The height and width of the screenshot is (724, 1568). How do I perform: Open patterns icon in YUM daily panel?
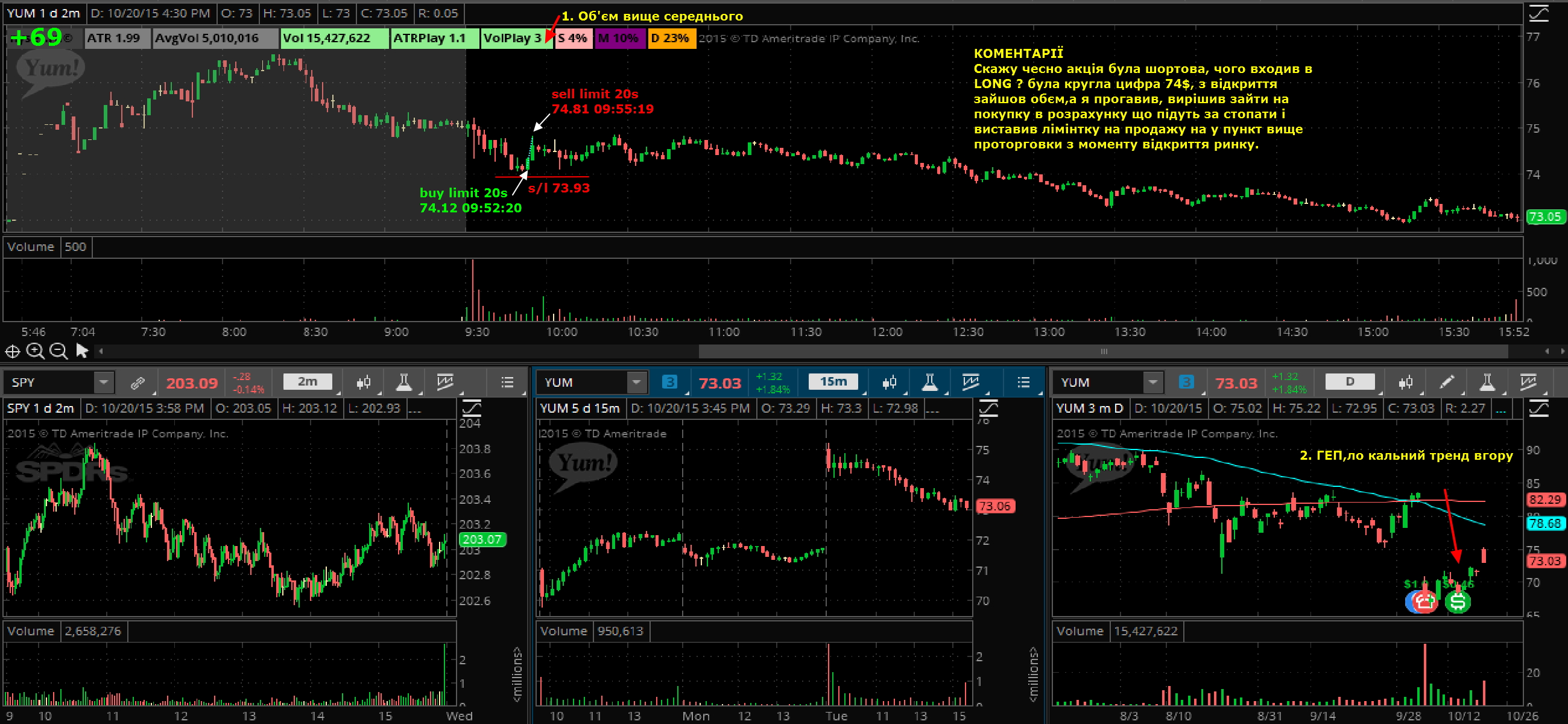click(x=1528, y=383)
